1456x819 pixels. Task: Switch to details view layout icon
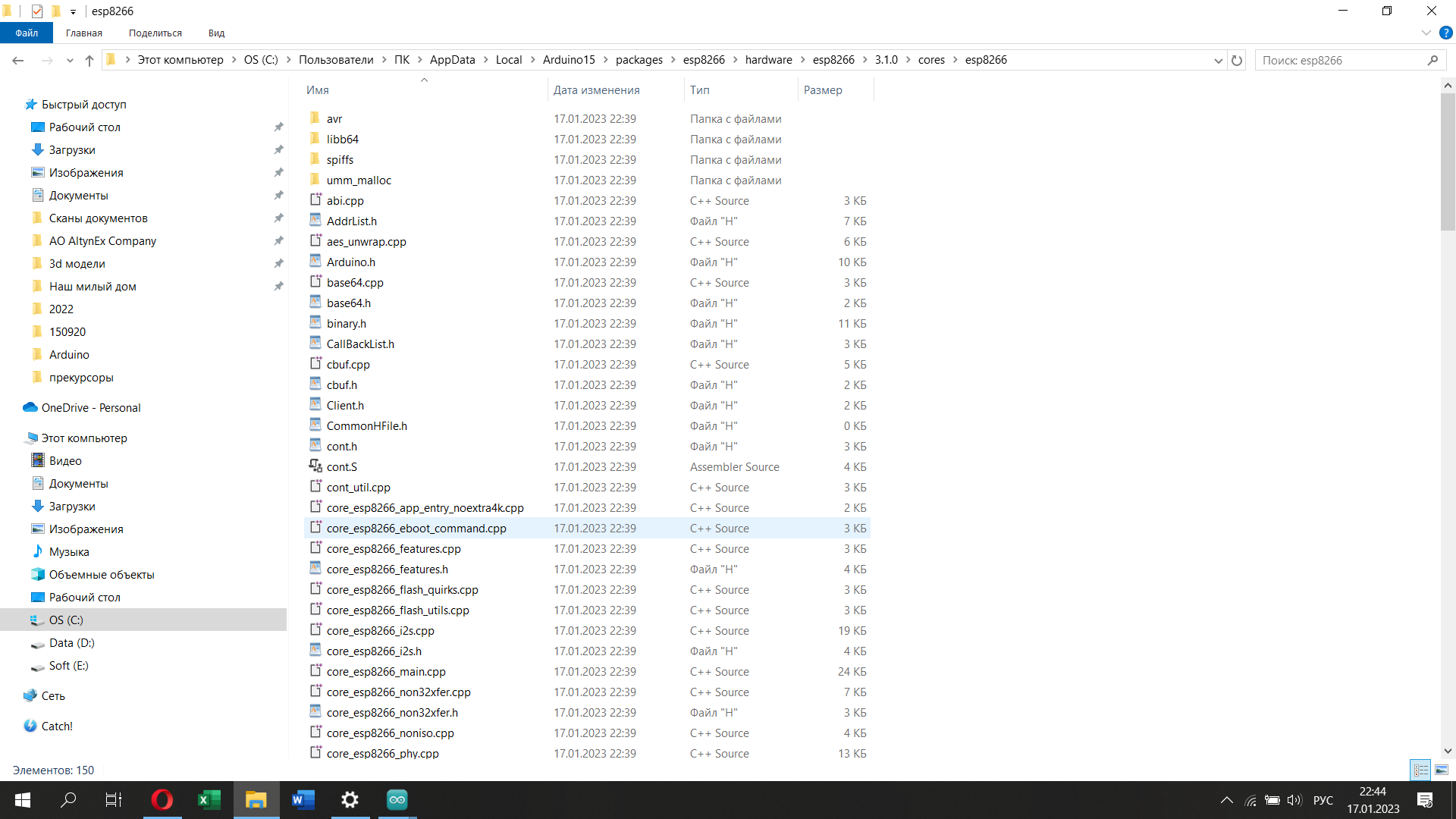[1420, 770]
